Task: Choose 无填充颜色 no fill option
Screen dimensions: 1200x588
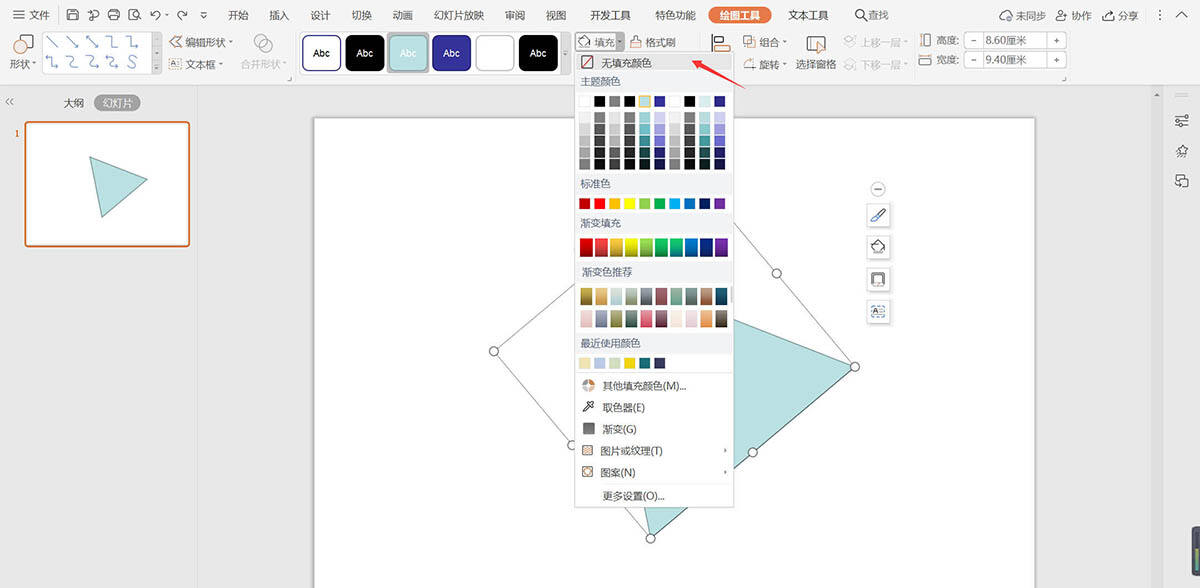Action: (x=654, y=62)
